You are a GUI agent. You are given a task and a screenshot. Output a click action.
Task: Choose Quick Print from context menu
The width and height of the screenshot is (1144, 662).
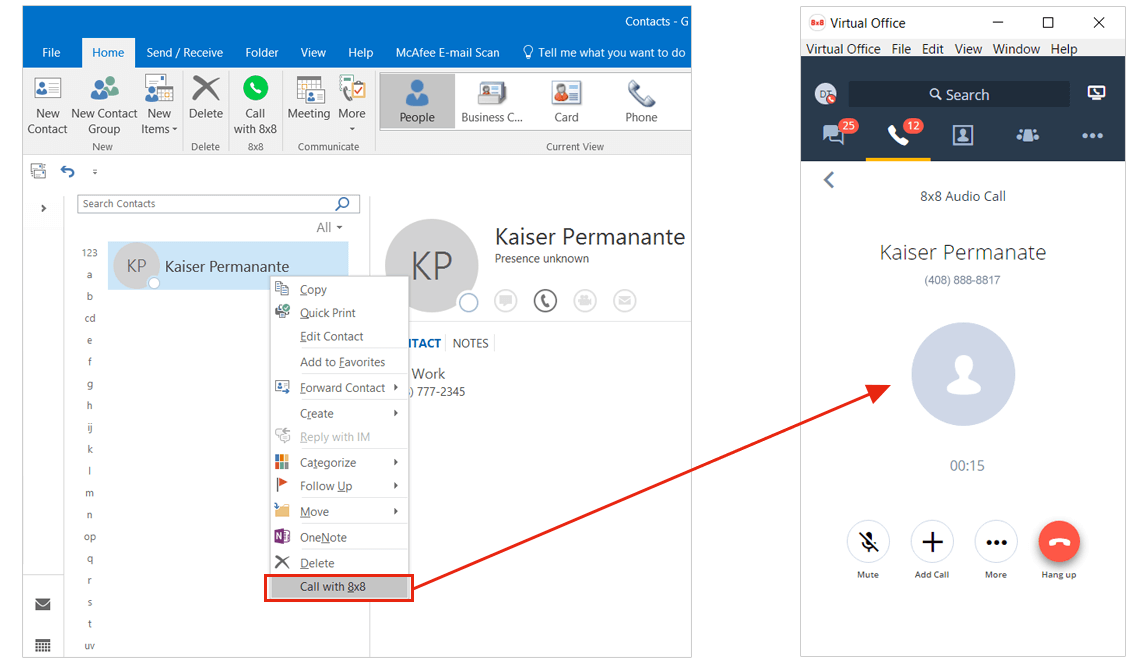(x=339, y=312)
